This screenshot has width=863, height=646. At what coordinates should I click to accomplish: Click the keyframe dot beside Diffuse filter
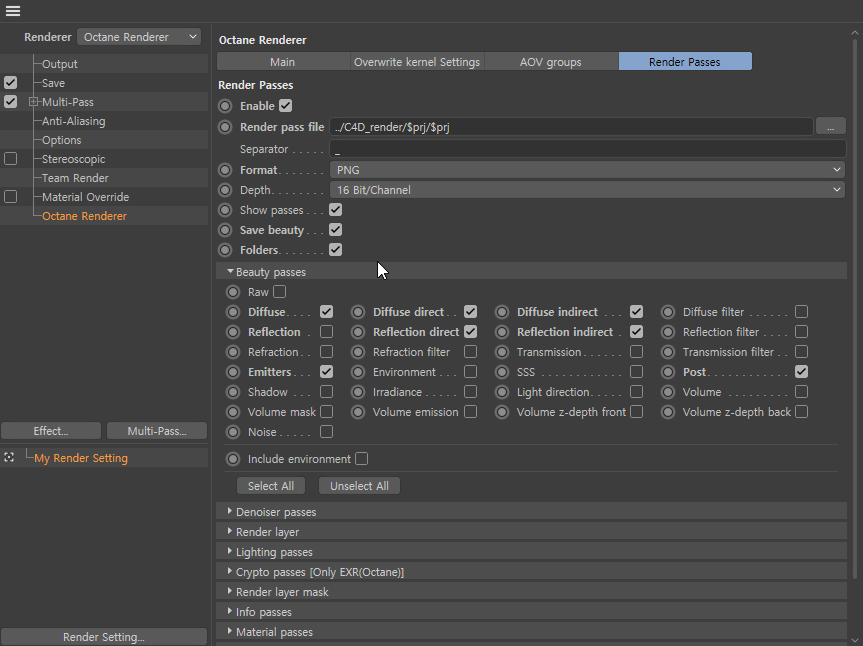click(x=668, y=312)
